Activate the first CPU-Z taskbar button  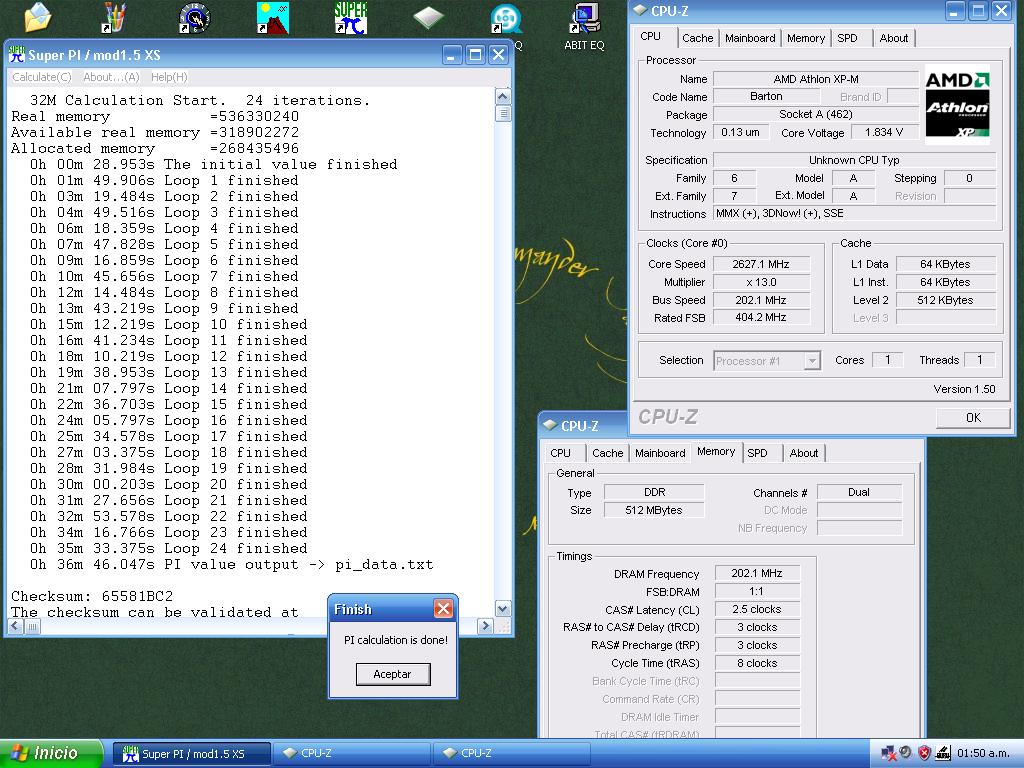351,754
